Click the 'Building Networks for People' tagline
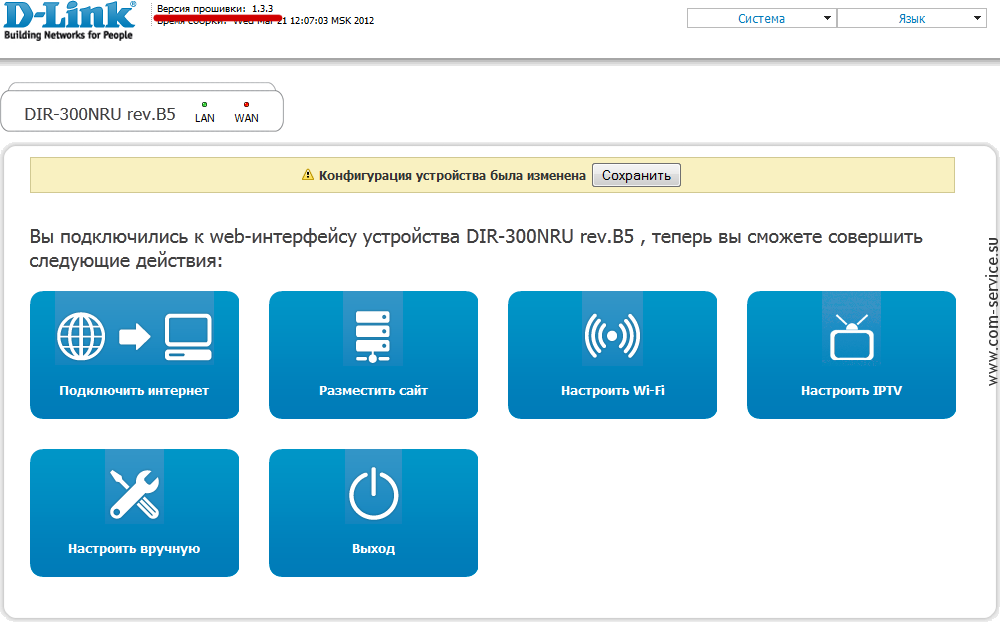This screenshot has width=1000, height=622. [x=68, y=35]
